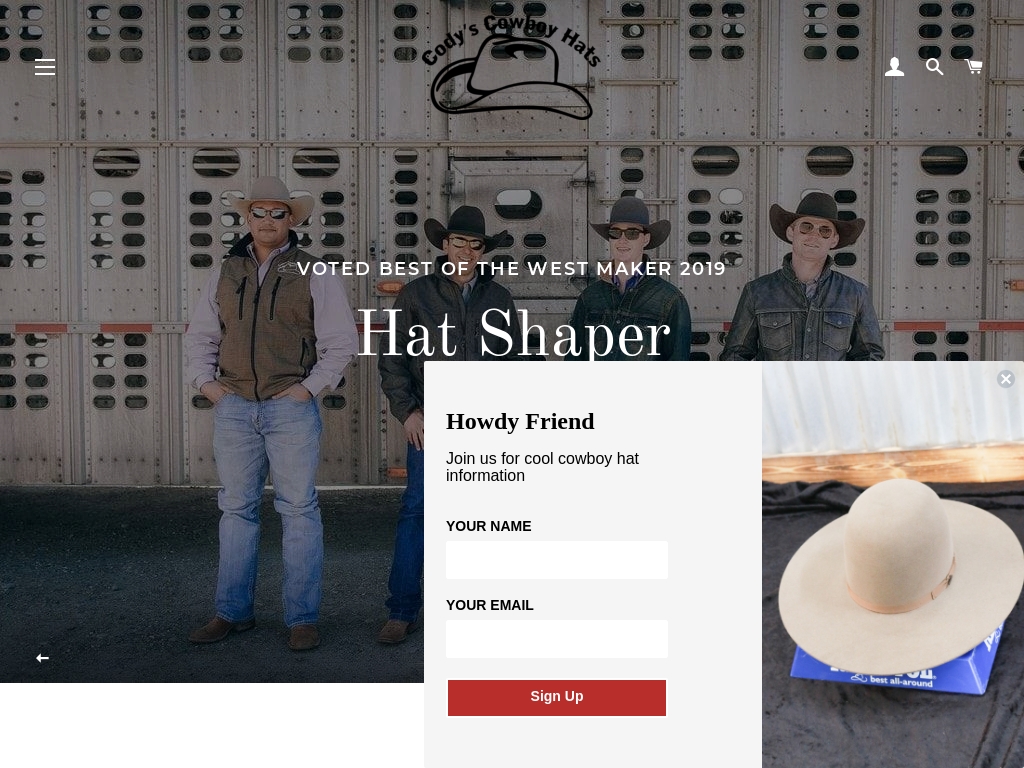Go to previous slide with the left arrow
Image resolution: width=1024 pixels, height=768 pixels.
coord(42,658)
